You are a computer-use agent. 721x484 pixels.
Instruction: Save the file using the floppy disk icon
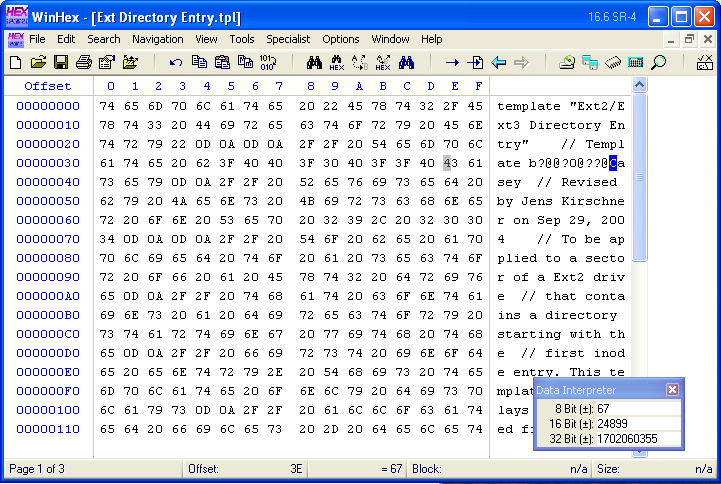(x=60, y=62)
